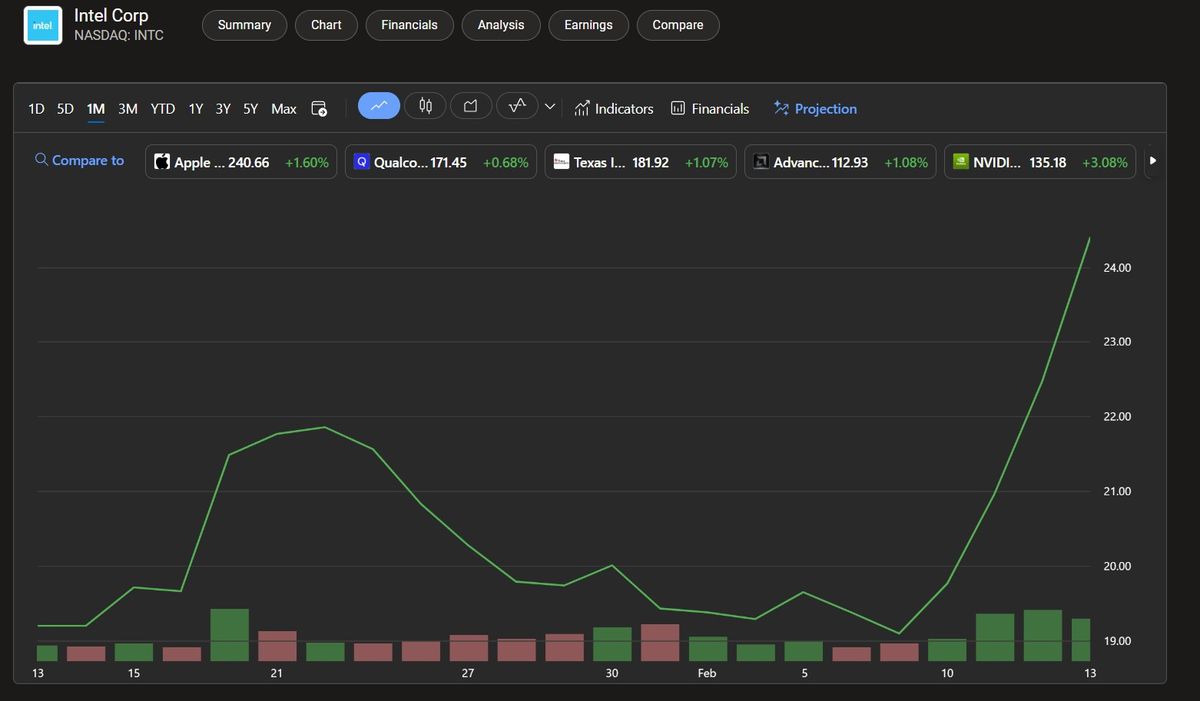Switch to the area chart type
The image size is (1200, 701).
coord(470,106)
